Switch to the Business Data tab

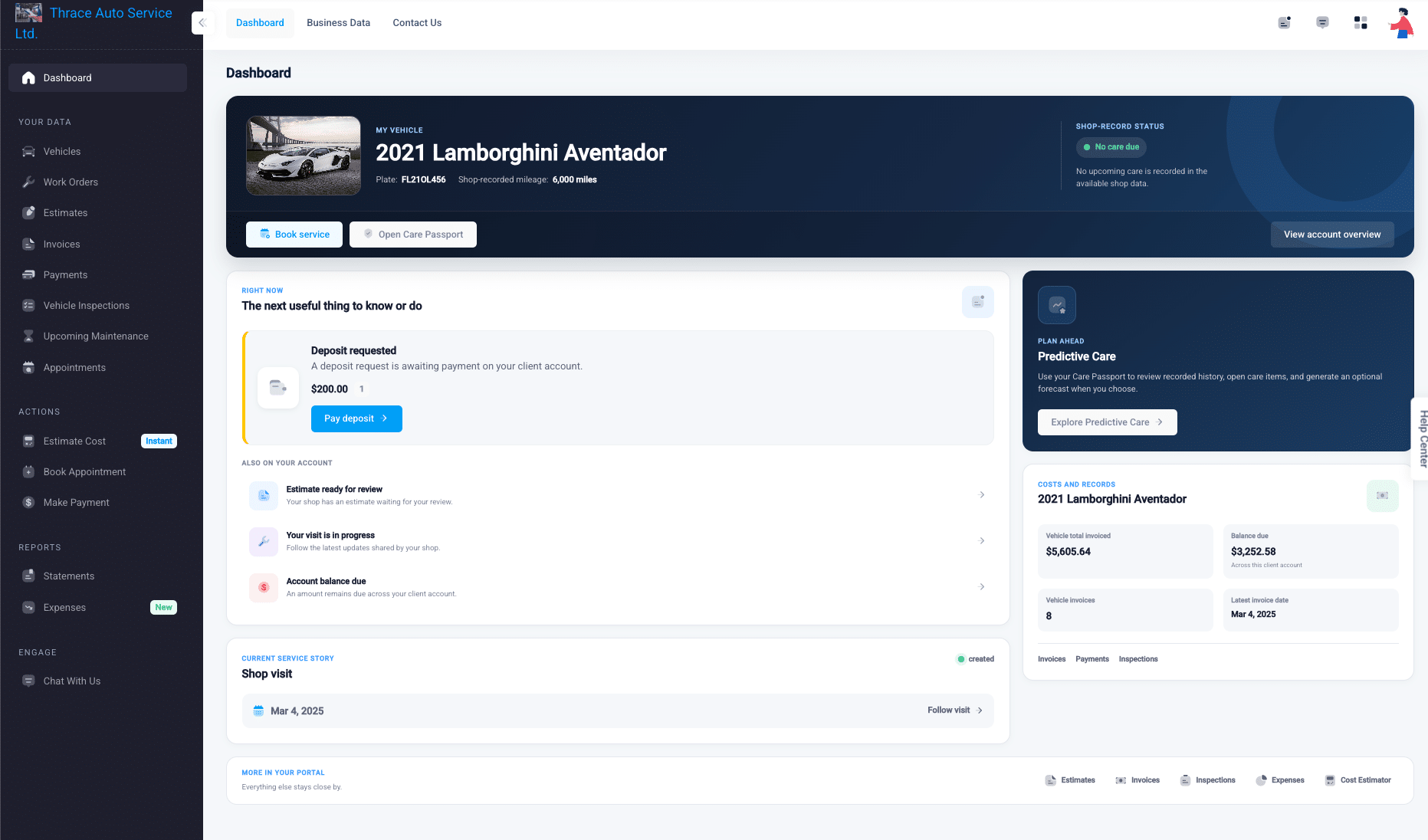pos(338,23)
